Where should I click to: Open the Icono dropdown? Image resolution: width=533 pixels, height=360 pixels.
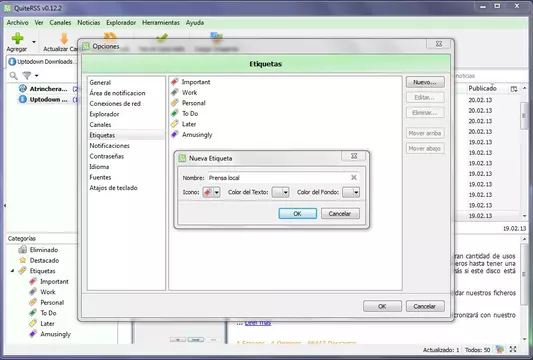[211, 192]
